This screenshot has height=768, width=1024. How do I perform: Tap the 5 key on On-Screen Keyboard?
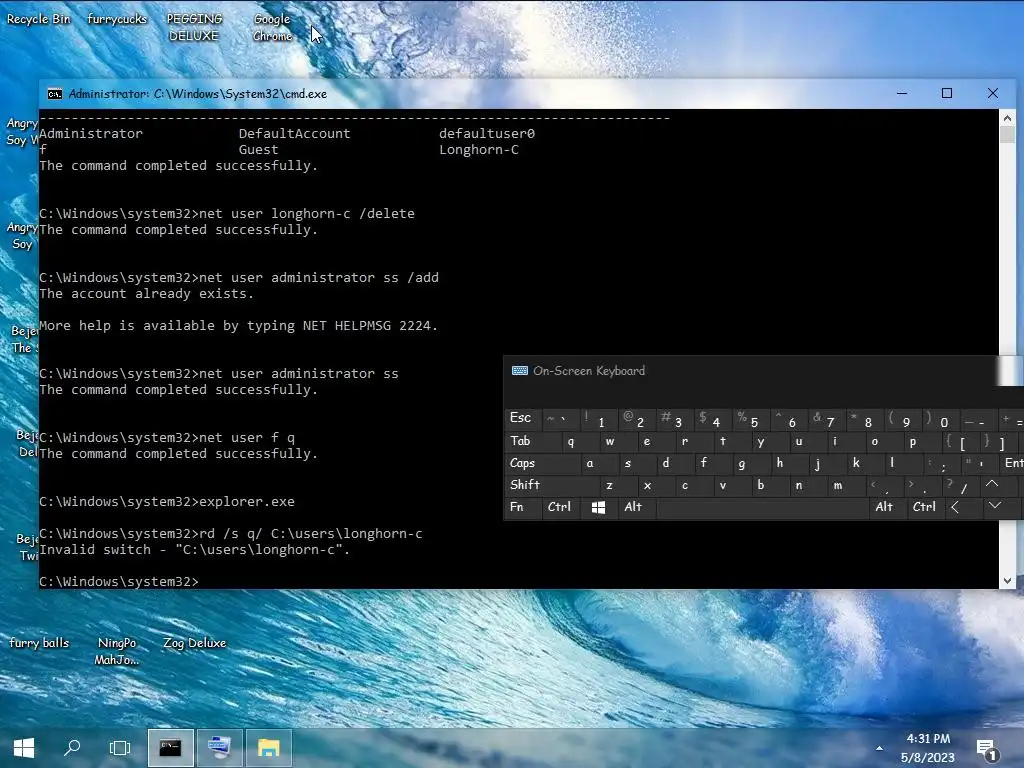point(750,419)
